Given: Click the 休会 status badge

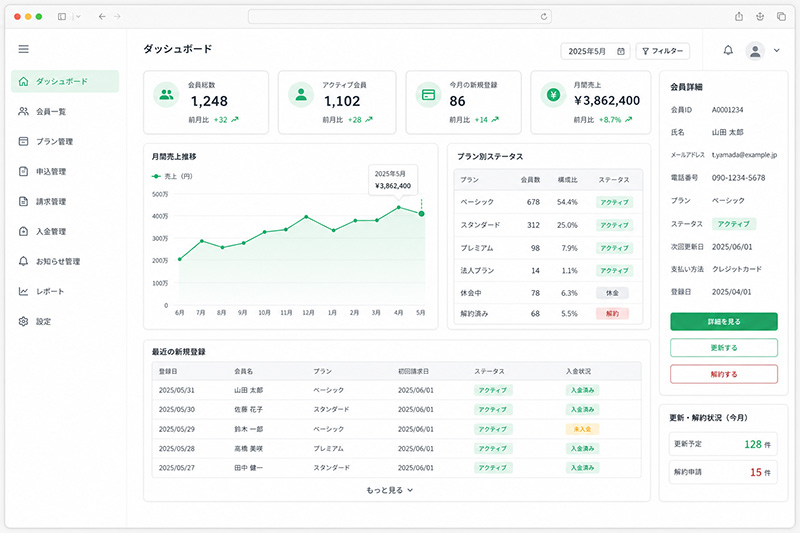Looking at the screenshot, I should (x=612, y=293).
